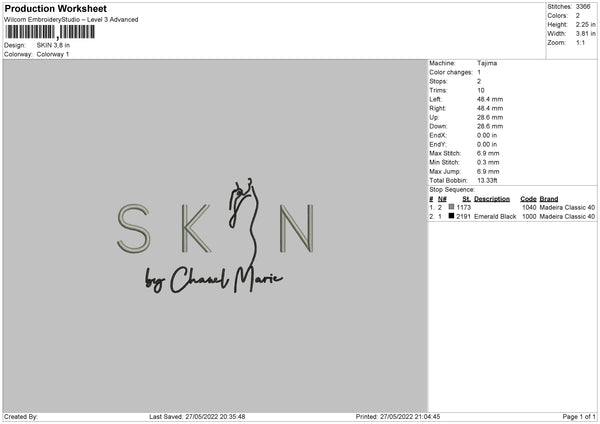This screenshot has width=600, height=424.
Task: Click the Trims value 10
Action: (481, 90)
